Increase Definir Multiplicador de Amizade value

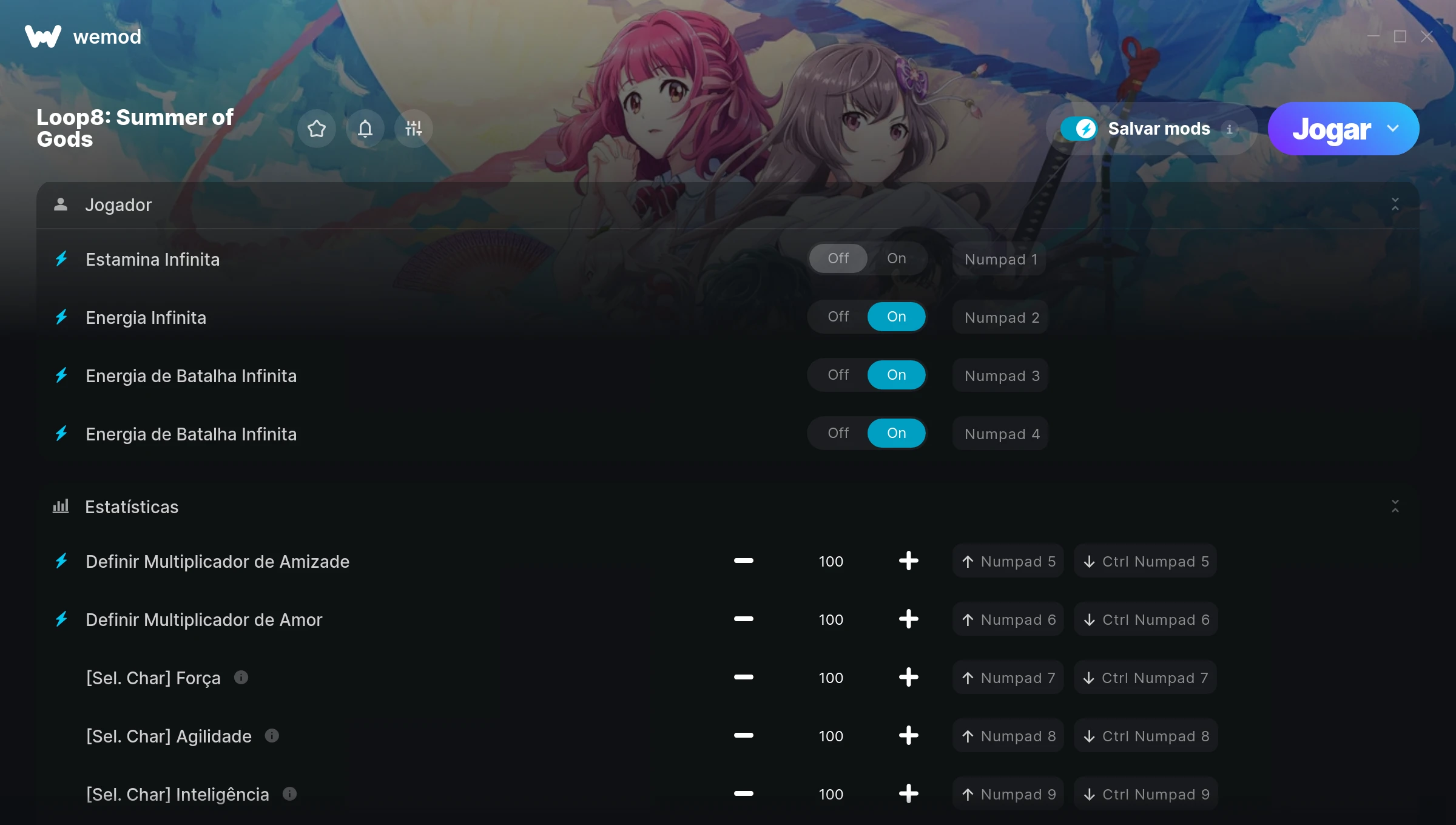[909, 561]
